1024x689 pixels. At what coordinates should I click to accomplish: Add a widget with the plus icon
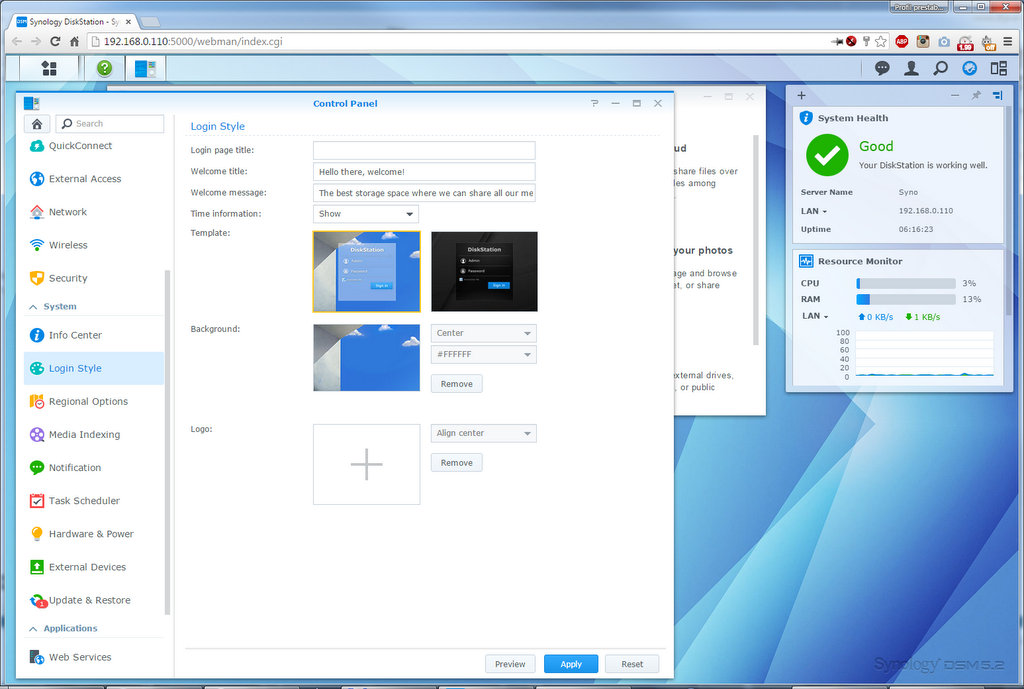[801, 95]
